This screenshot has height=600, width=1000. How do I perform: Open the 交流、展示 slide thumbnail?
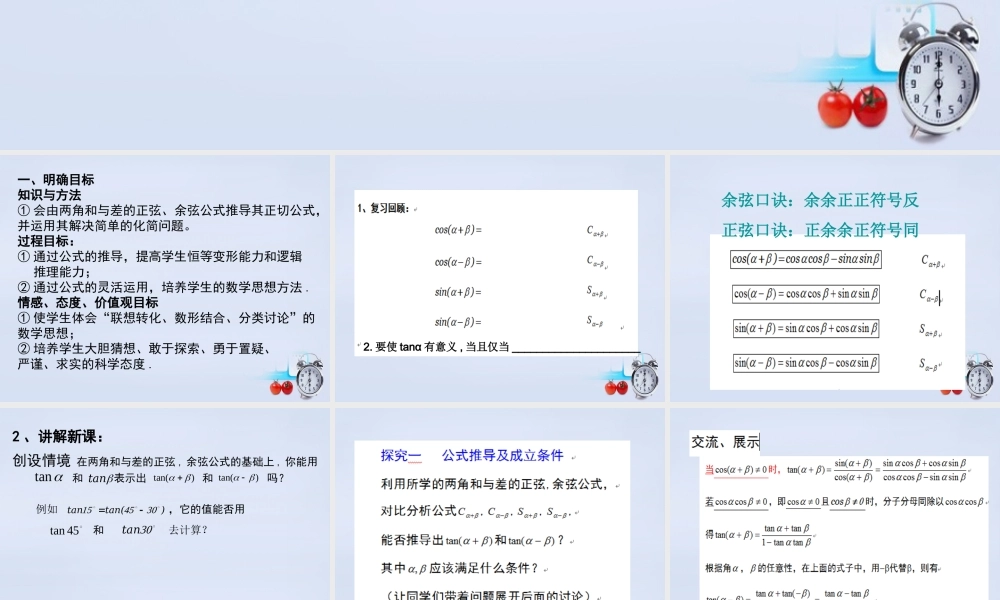click(x=835, y=504)
